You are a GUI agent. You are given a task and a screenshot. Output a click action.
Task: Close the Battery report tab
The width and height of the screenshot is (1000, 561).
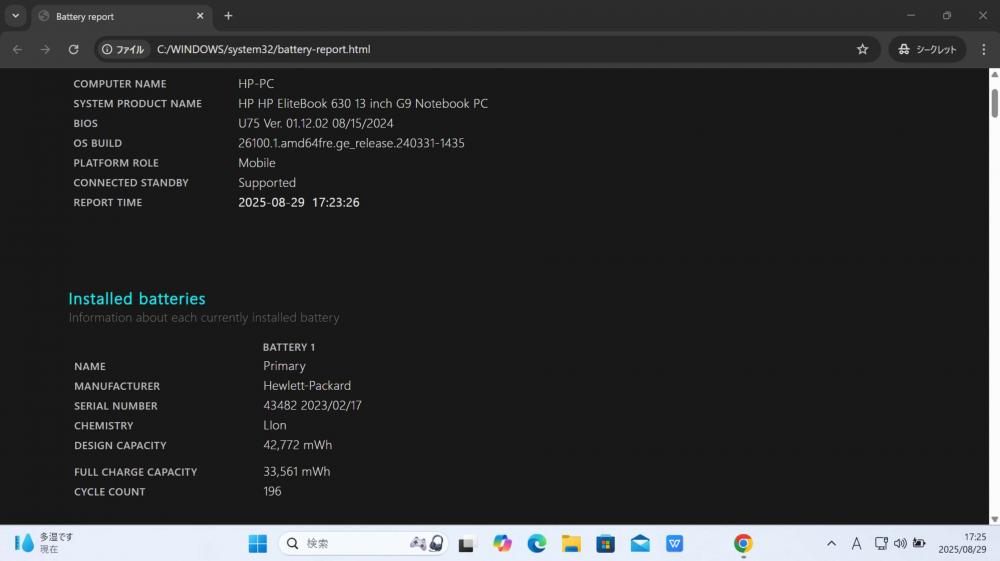point(200,16)
